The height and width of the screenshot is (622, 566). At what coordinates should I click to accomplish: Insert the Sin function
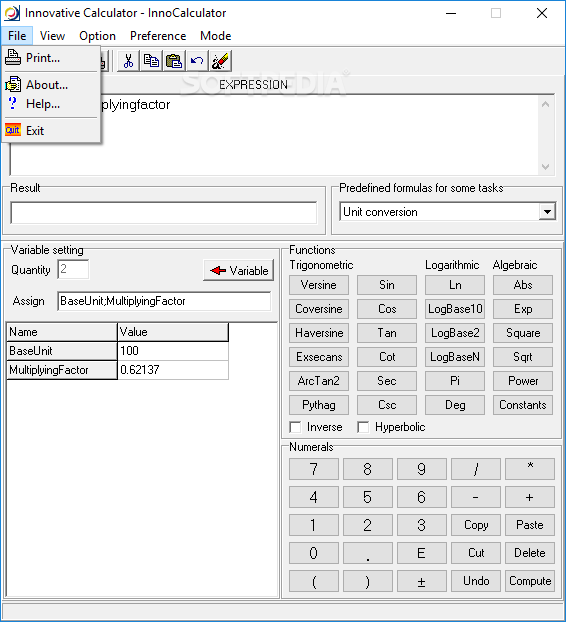(387, 285)
